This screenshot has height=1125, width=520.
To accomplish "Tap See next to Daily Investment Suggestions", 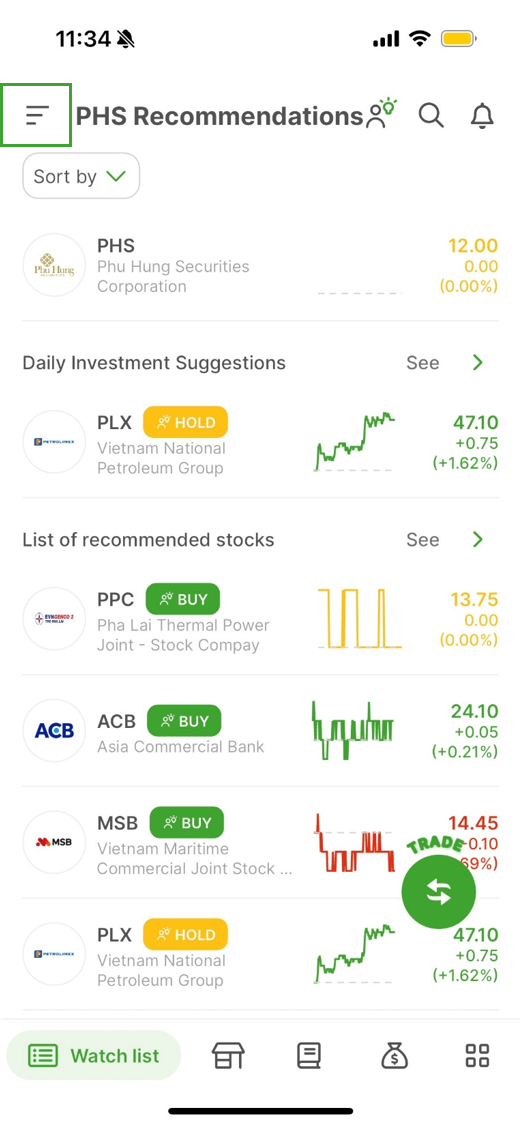I will 422,363.
